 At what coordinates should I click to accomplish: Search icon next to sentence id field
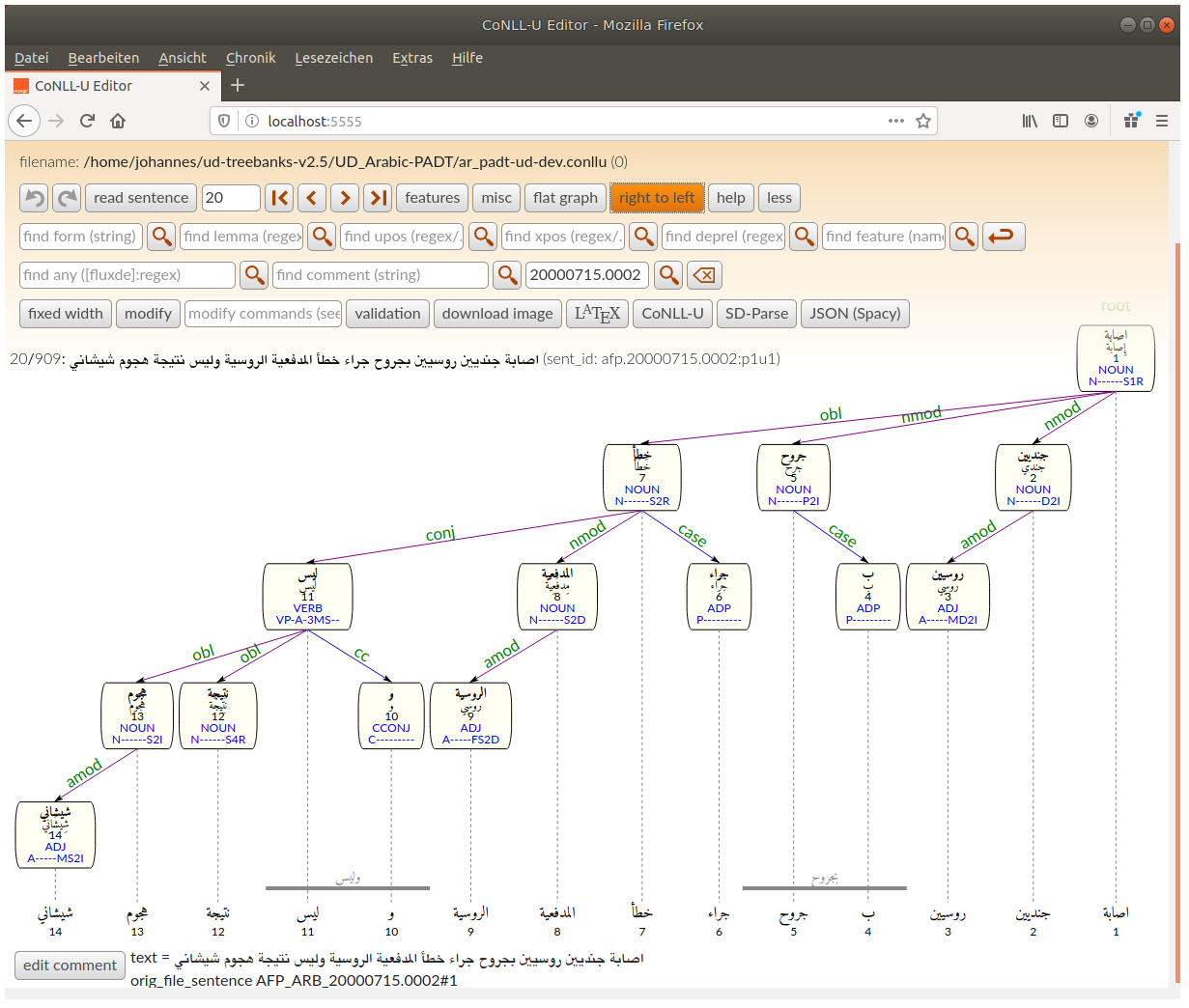tap(668, 275)
